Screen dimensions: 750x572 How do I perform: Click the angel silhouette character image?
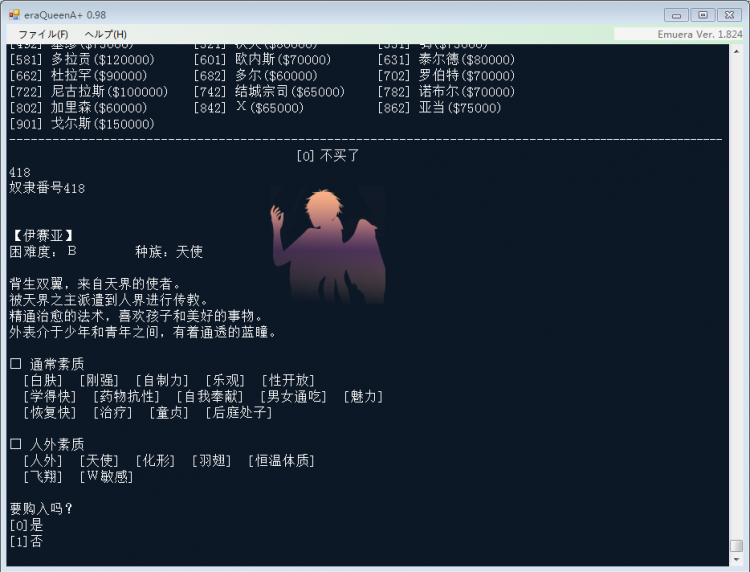click(x=328, y=246)
